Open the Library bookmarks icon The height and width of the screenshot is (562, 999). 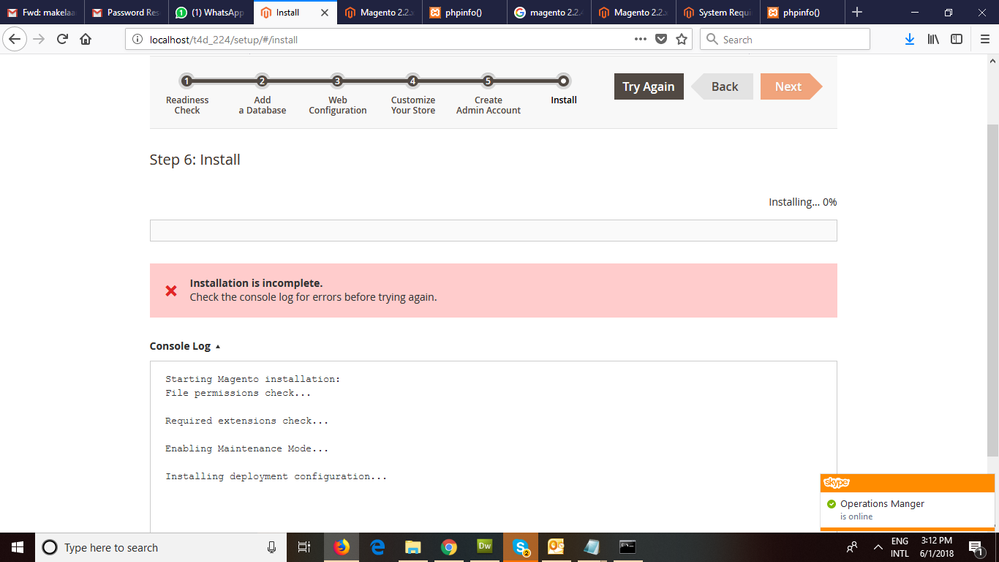933,40
